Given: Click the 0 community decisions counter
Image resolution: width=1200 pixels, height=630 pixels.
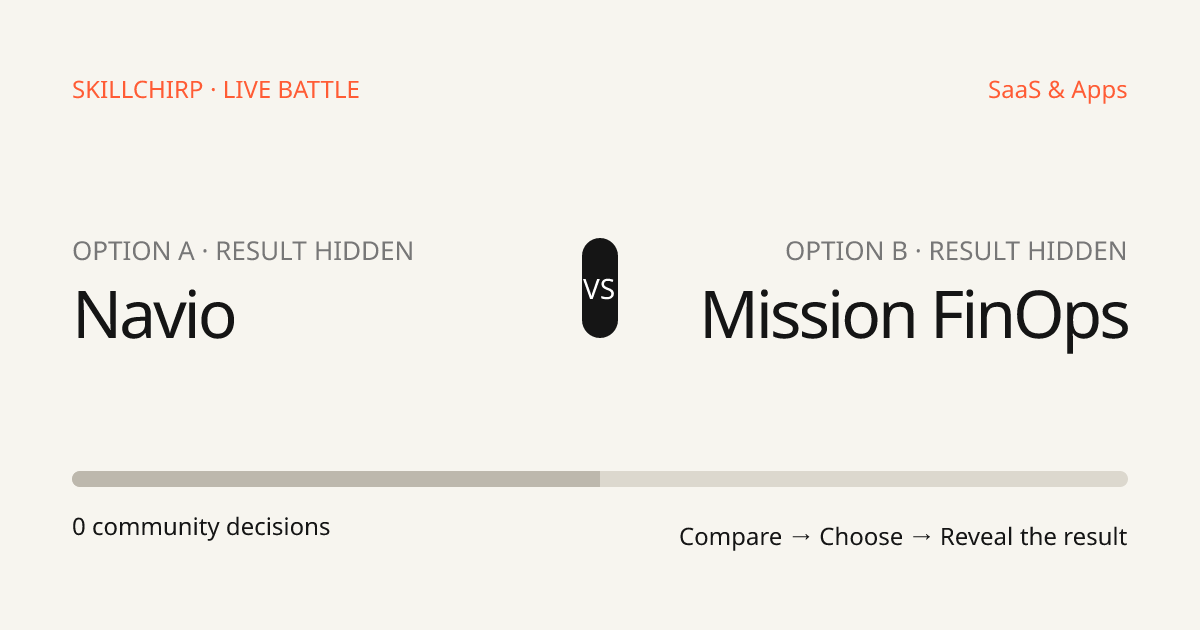Looking at the screenshot, I should [201, 527].
